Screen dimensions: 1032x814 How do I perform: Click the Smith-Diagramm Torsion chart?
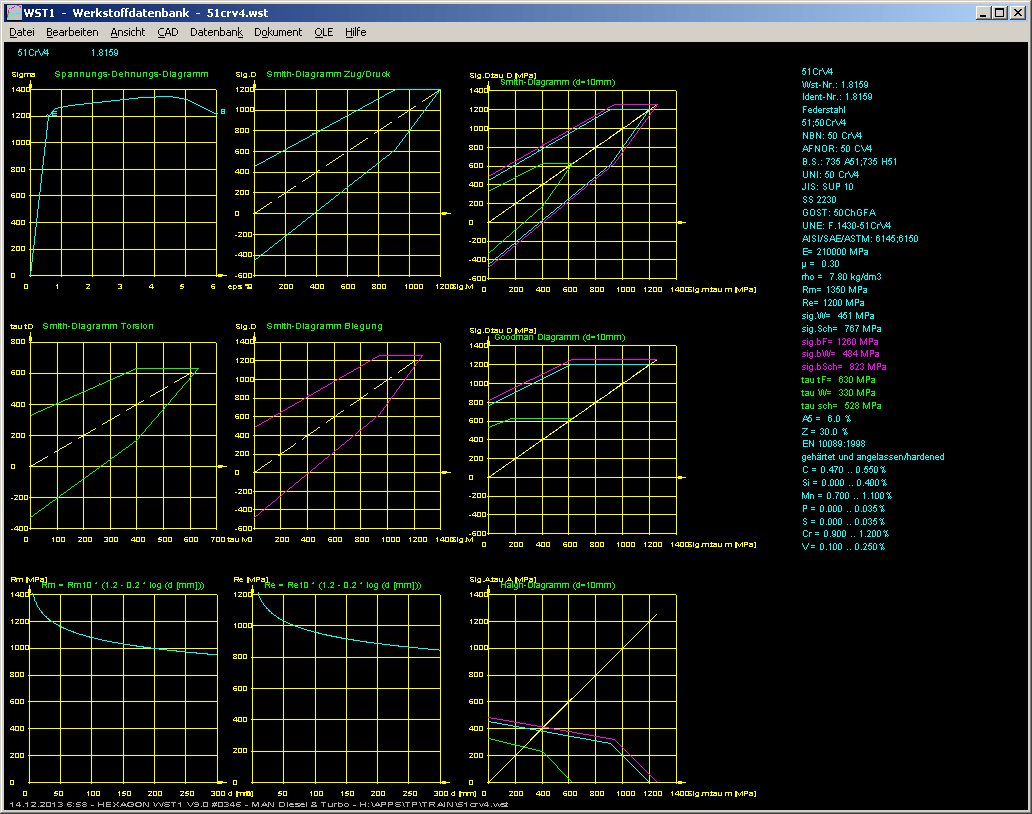coord(124,435)
